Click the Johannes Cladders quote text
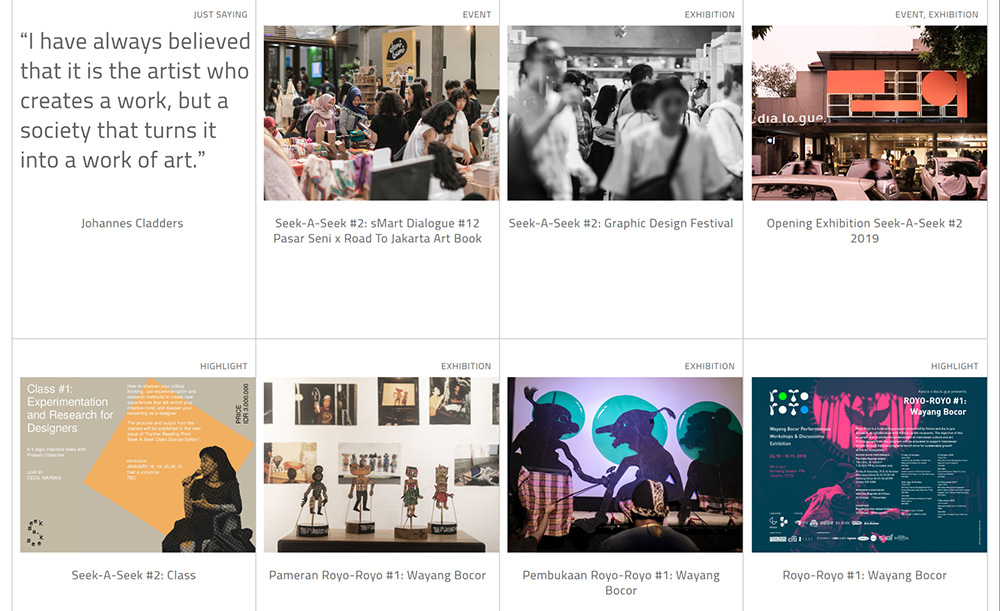1000x611 pixels. (x=135, y=101)
